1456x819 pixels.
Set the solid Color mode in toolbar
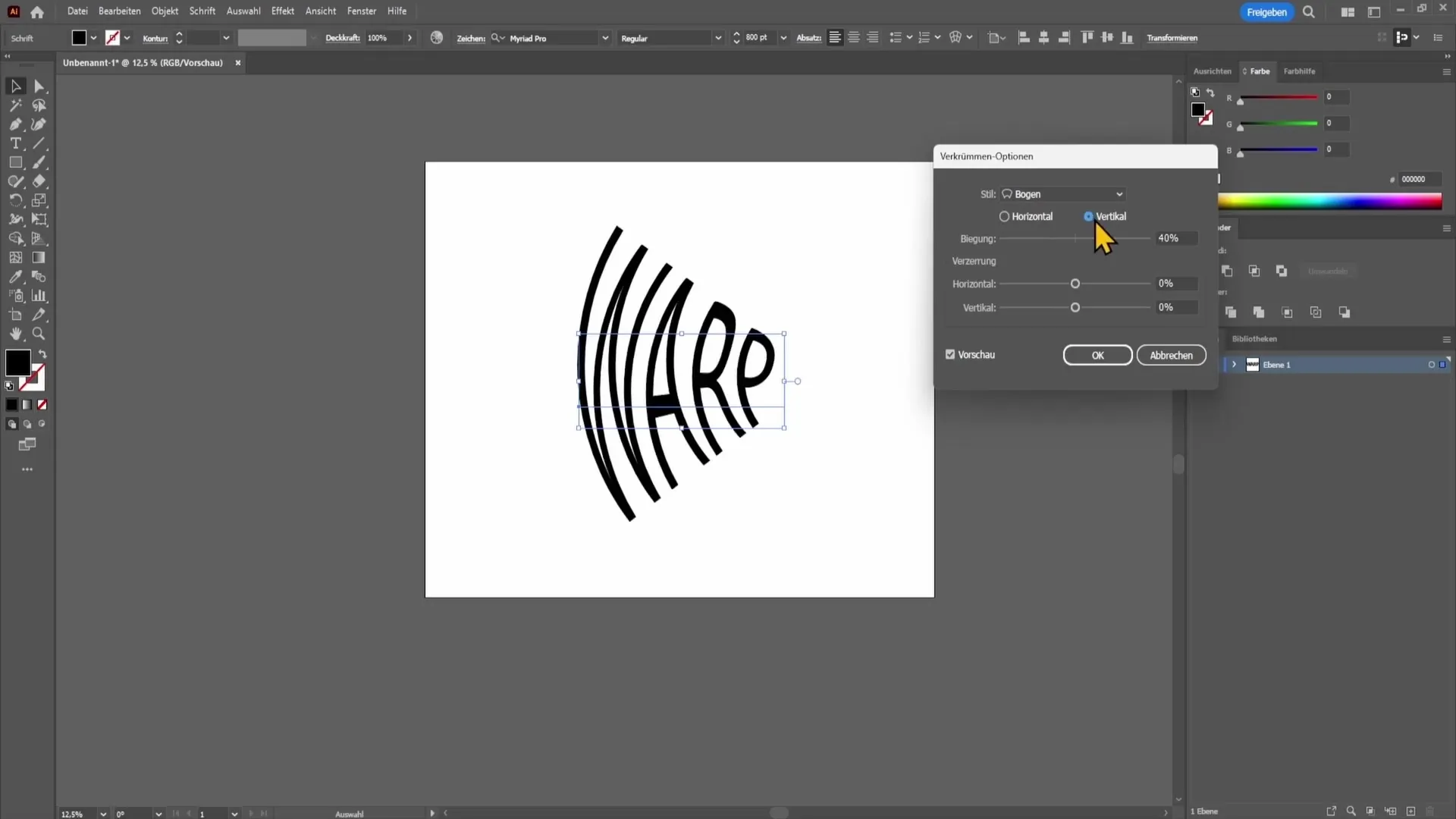[x=11, y=405]
